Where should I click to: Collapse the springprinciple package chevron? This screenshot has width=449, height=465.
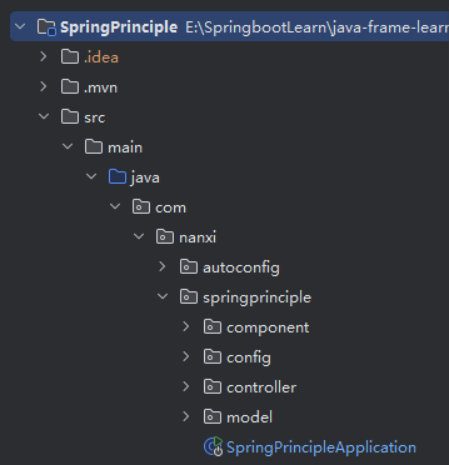click(163, 296)
